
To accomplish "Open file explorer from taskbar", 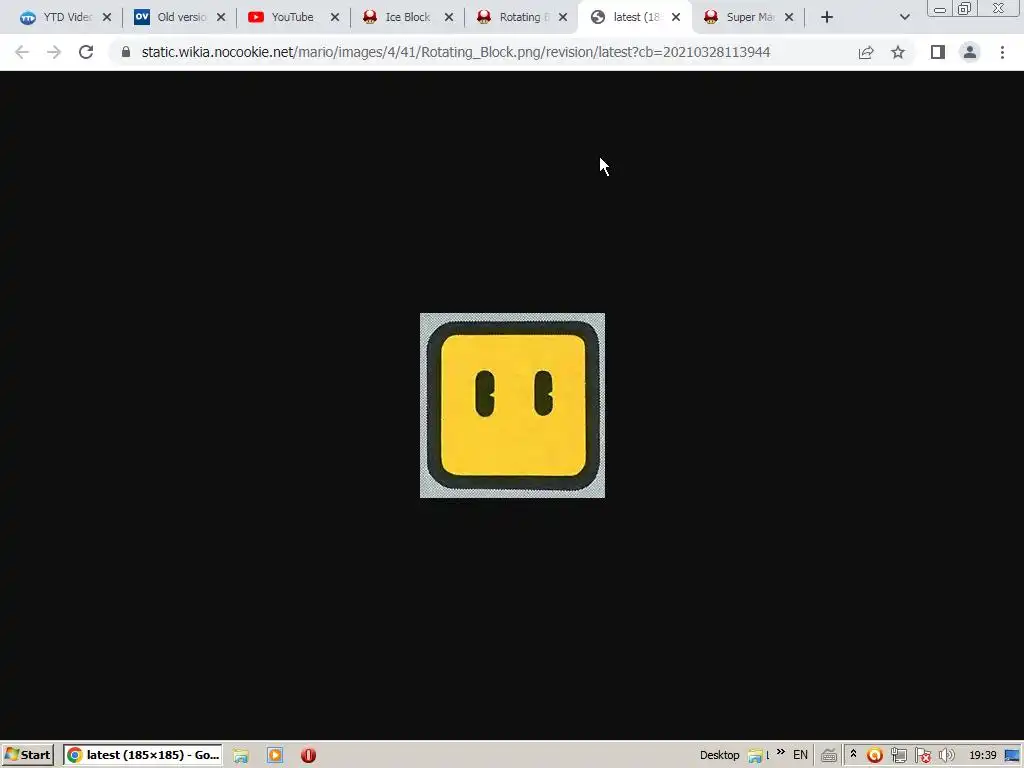I will (241, 756).
